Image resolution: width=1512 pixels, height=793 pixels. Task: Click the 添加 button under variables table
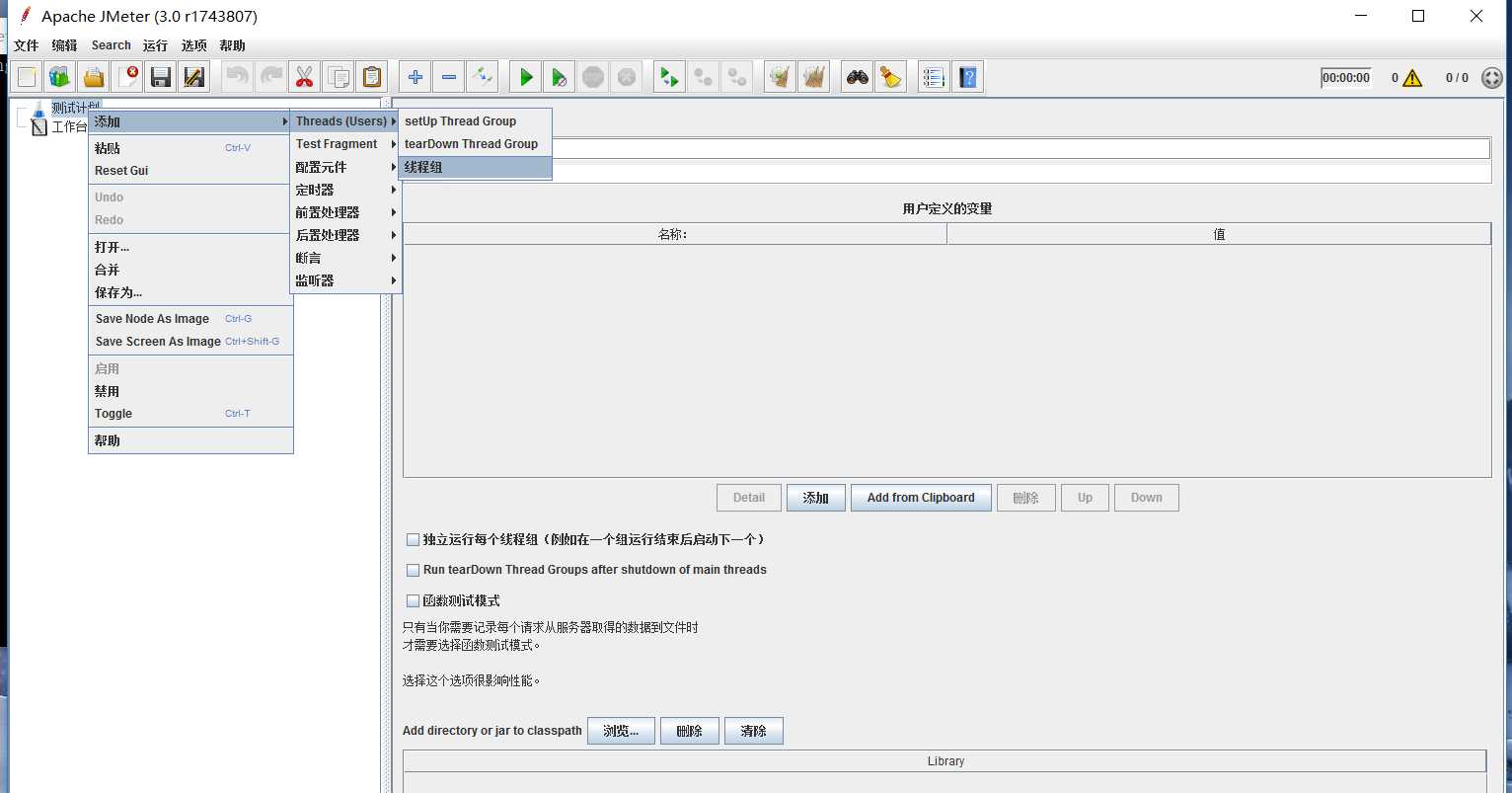[816, 498]
